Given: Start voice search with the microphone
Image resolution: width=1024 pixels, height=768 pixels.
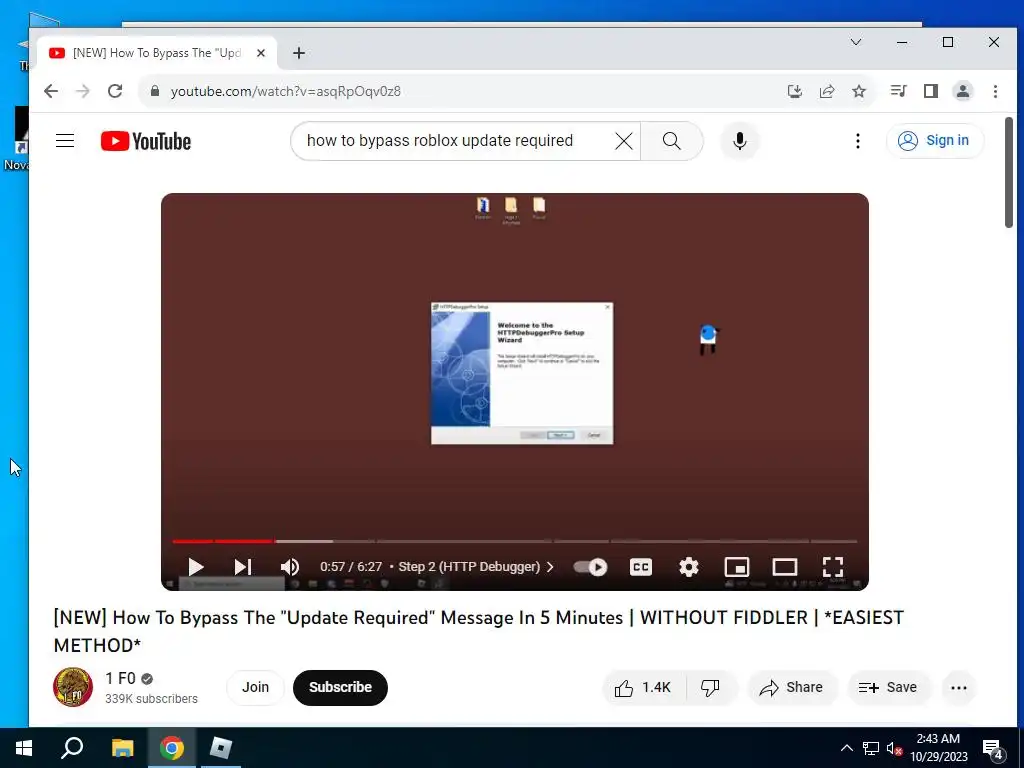Looking at the screenshot, I should point(739,140).
